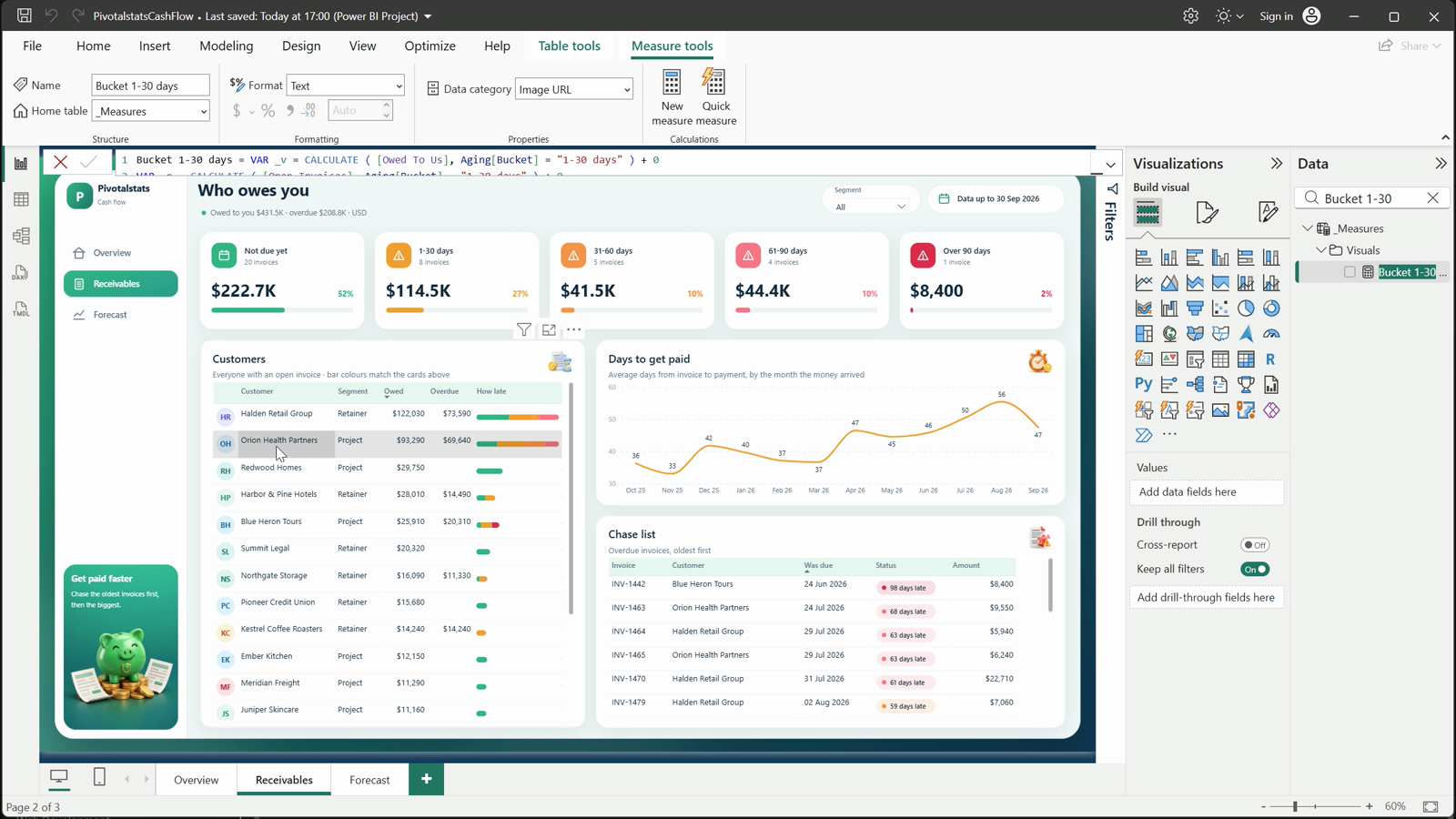
Task: Toggle Cross-report drill through off switch
Action: 1255,545
